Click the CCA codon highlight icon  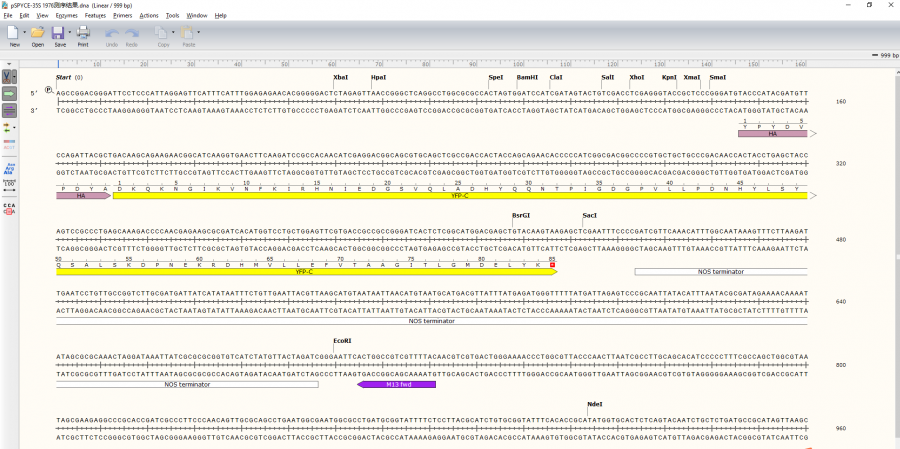[9, 208]
